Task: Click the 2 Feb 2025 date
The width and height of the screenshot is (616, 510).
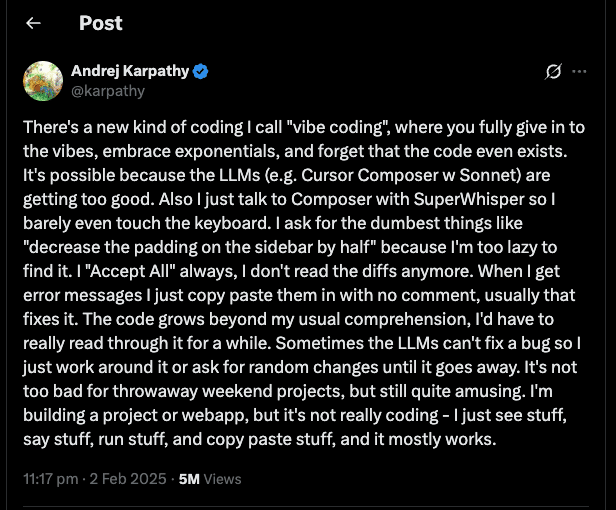Action: pyautogui.click(x=128, y=479)
